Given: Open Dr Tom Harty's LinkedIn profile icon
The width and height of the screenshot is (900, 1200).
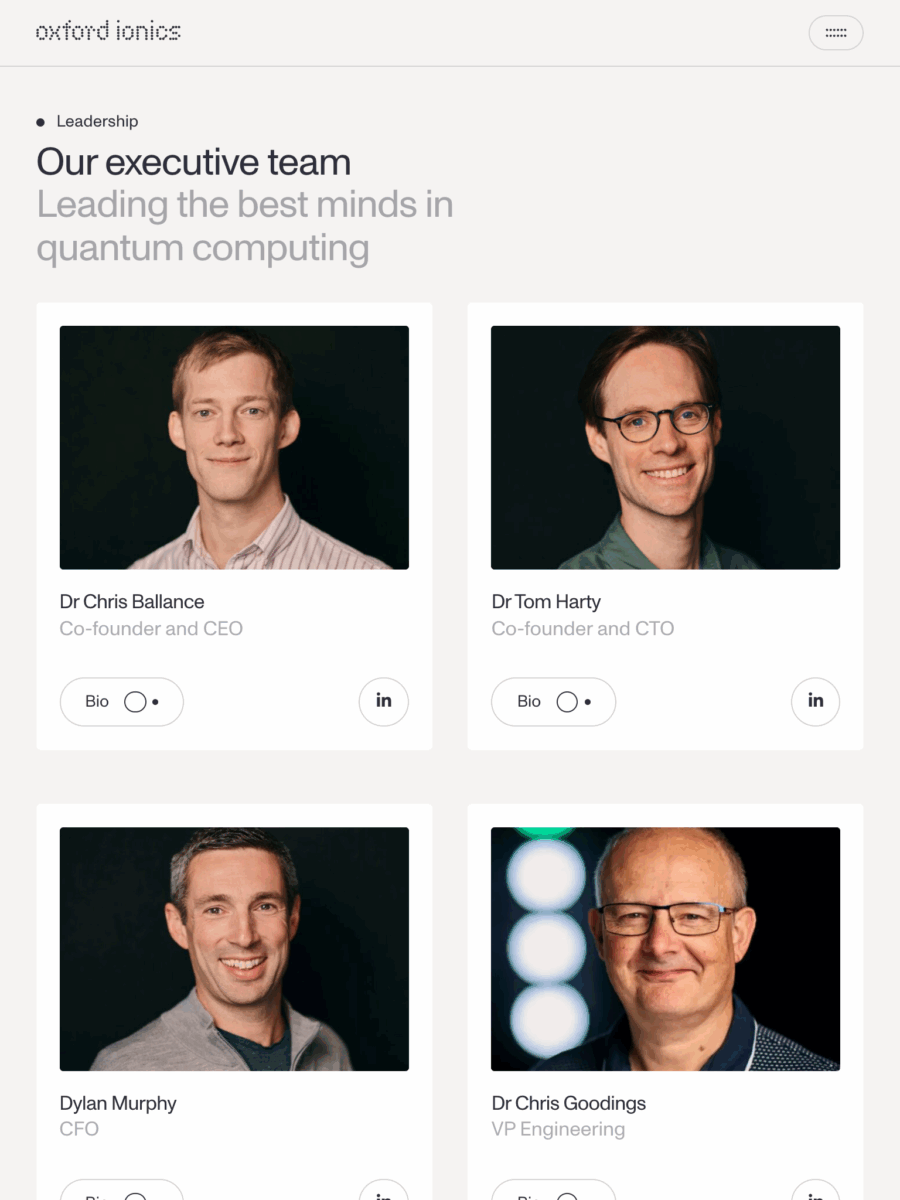Looking at the screenshot, I should 815,701.
